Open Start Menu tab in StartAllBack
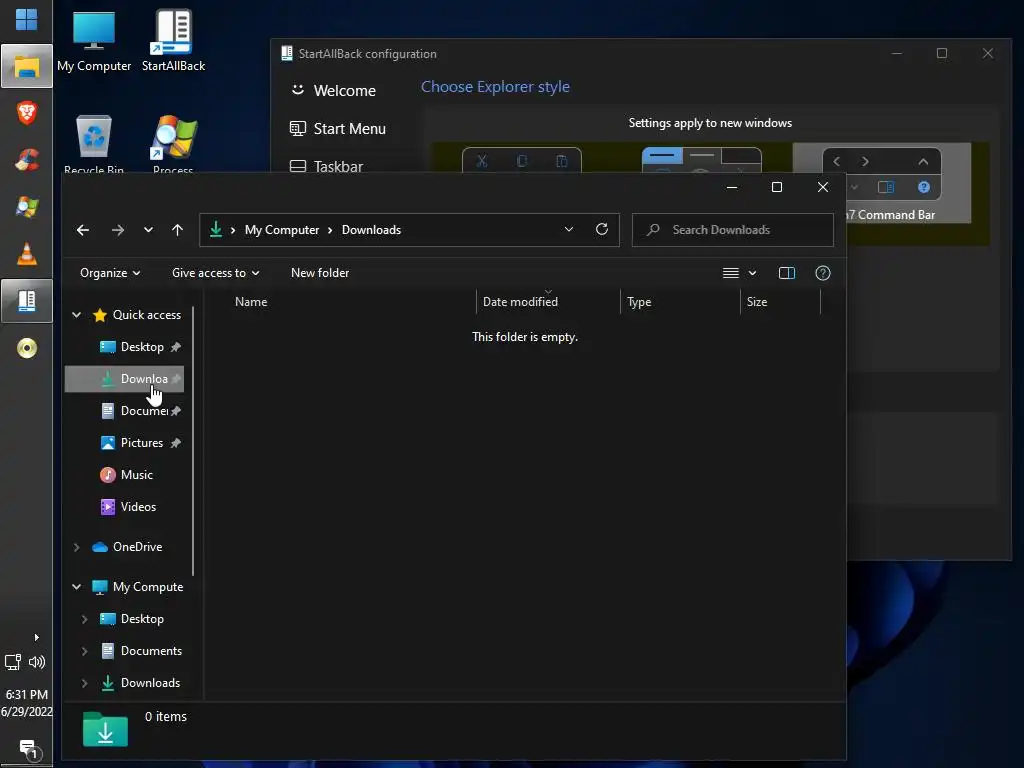This screenshot has width=1024, height=768. (338, 129)
